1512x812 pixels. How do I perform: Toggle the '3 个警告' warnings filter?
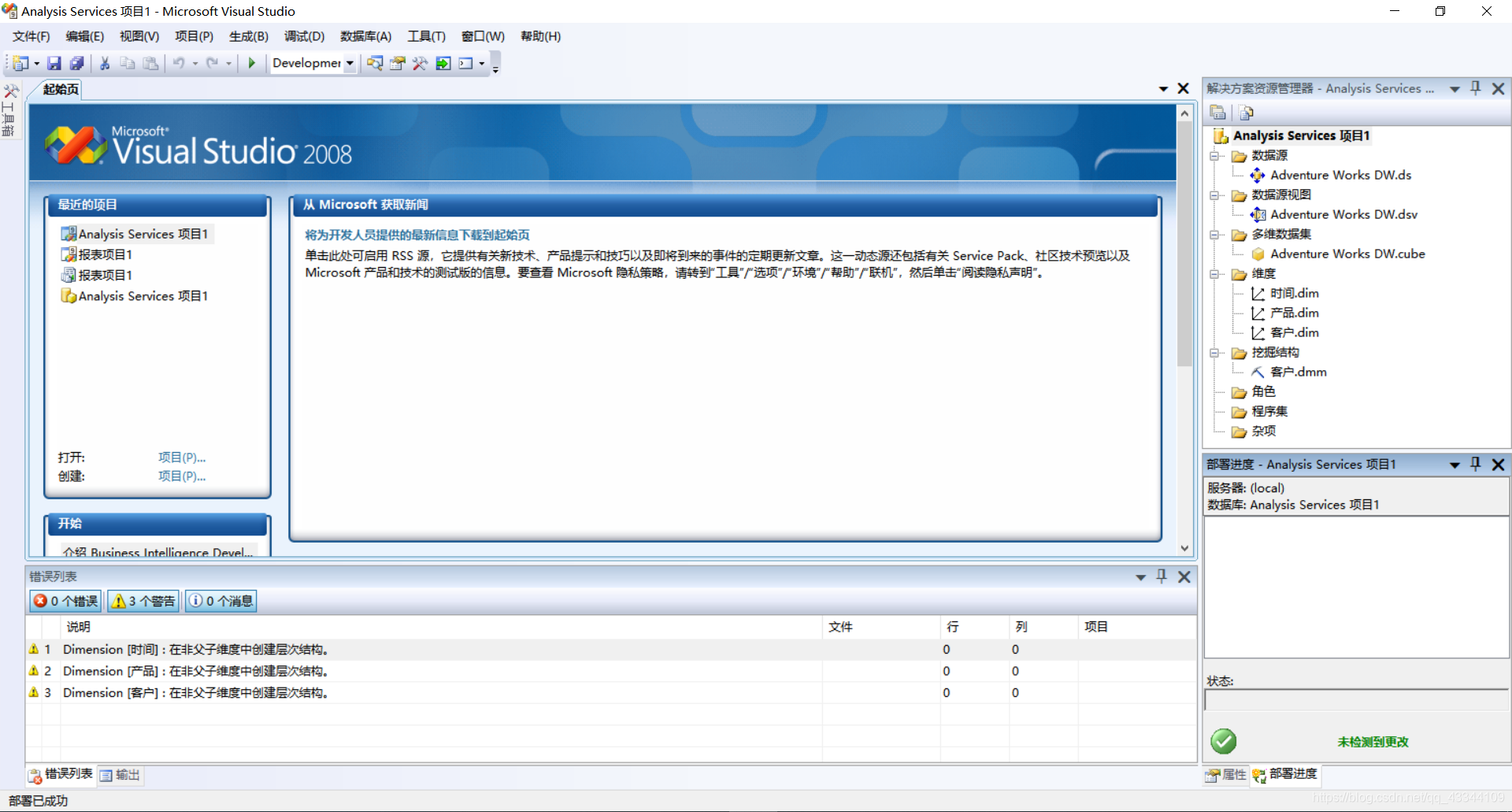(143, 601)
